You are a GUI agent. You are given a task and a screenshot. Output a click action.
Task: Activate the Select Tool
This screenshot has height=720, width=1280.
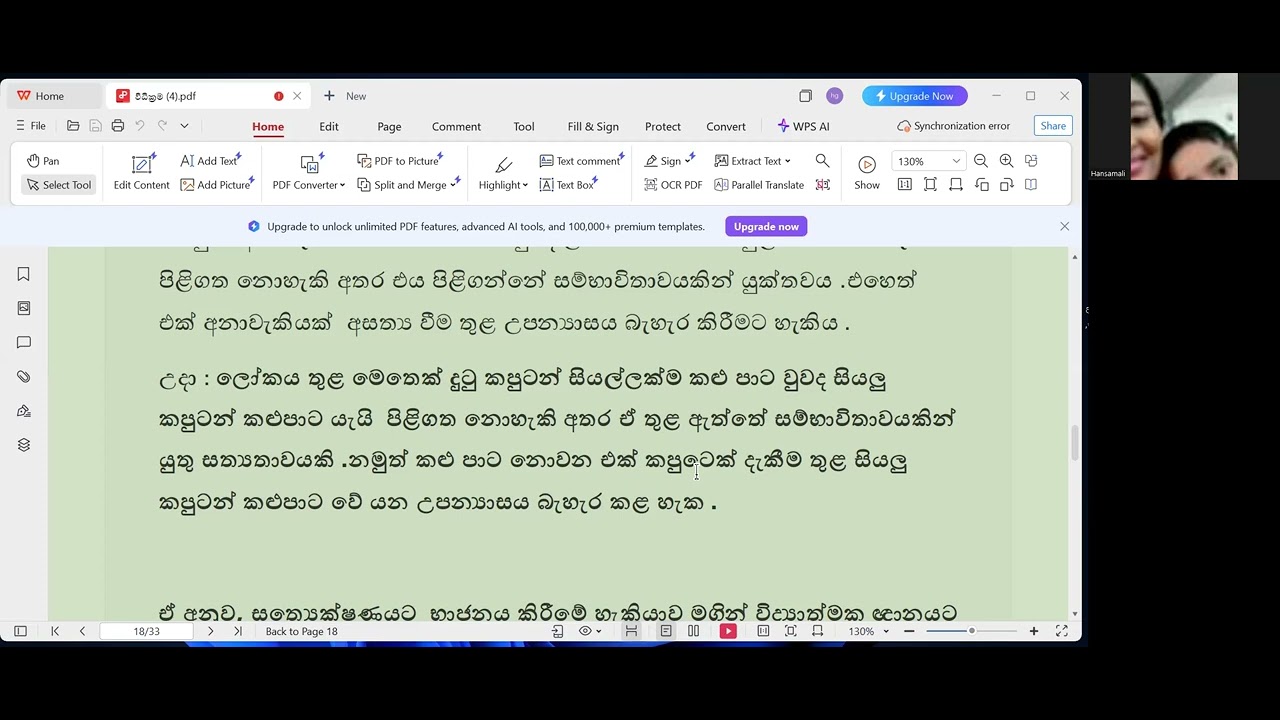click(x=59, y=185)
